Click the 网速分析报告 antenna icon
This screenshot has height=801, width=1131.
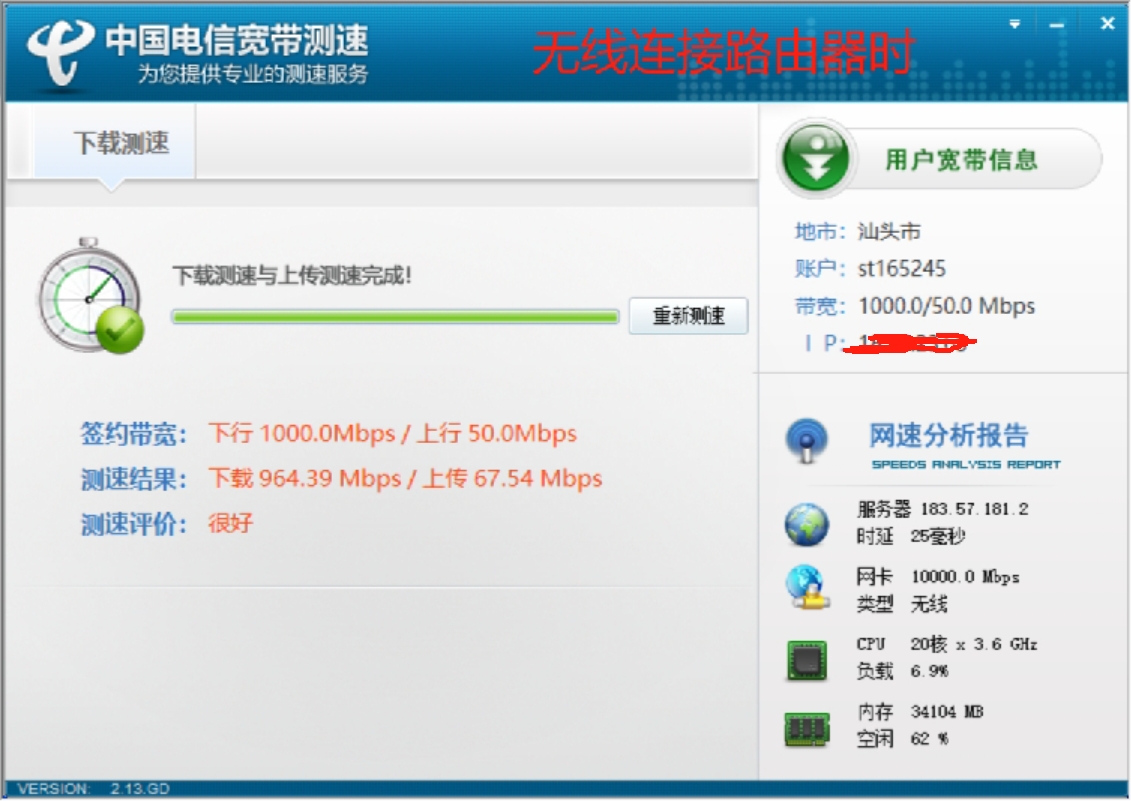[806, 440]
